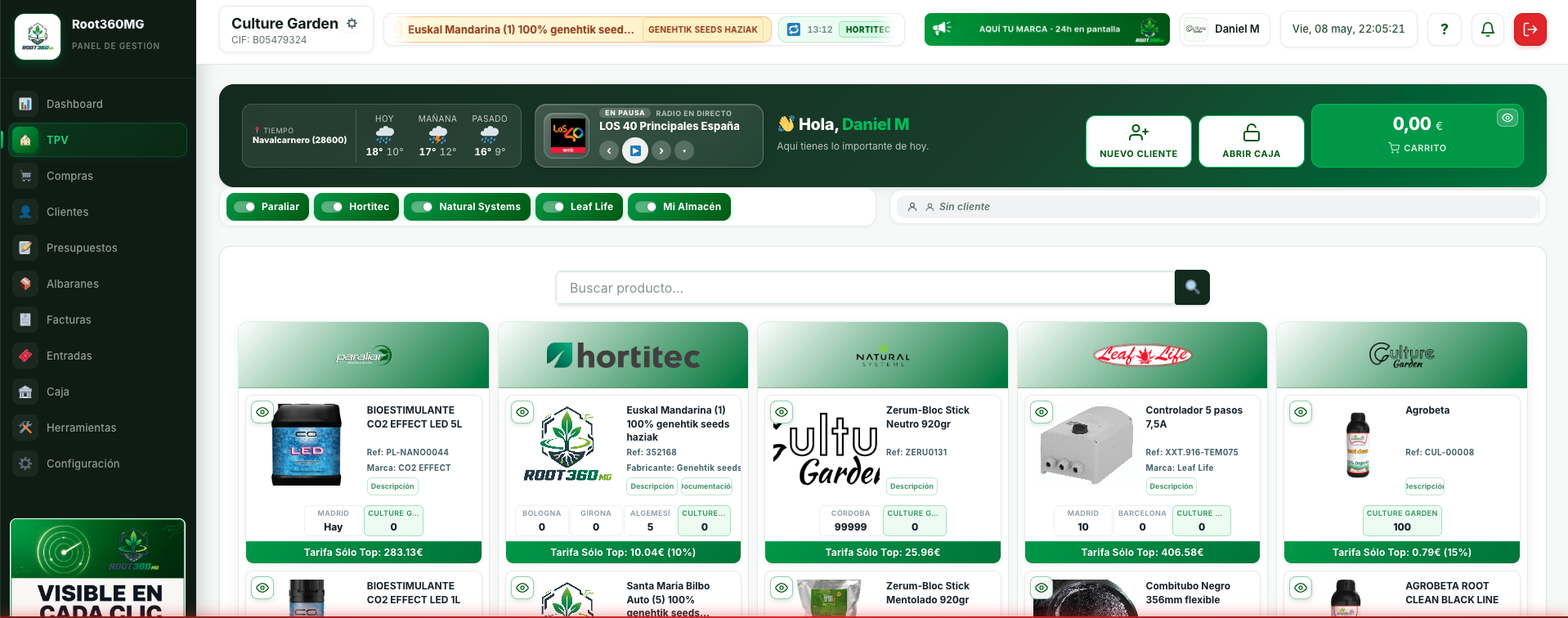Toggle eye icon on Controlador 5 pasos card
Image resolution: width=1568 pixels, height=618 pixels.
tap(1042, 412)
